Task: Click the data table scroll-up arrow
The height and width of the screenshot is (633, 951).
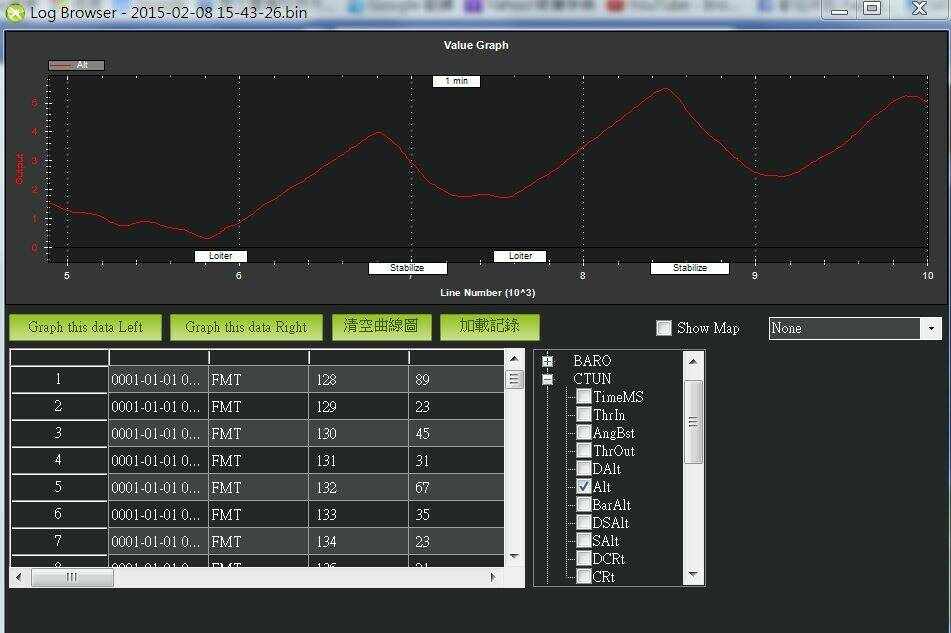Action: click(514, 359)
